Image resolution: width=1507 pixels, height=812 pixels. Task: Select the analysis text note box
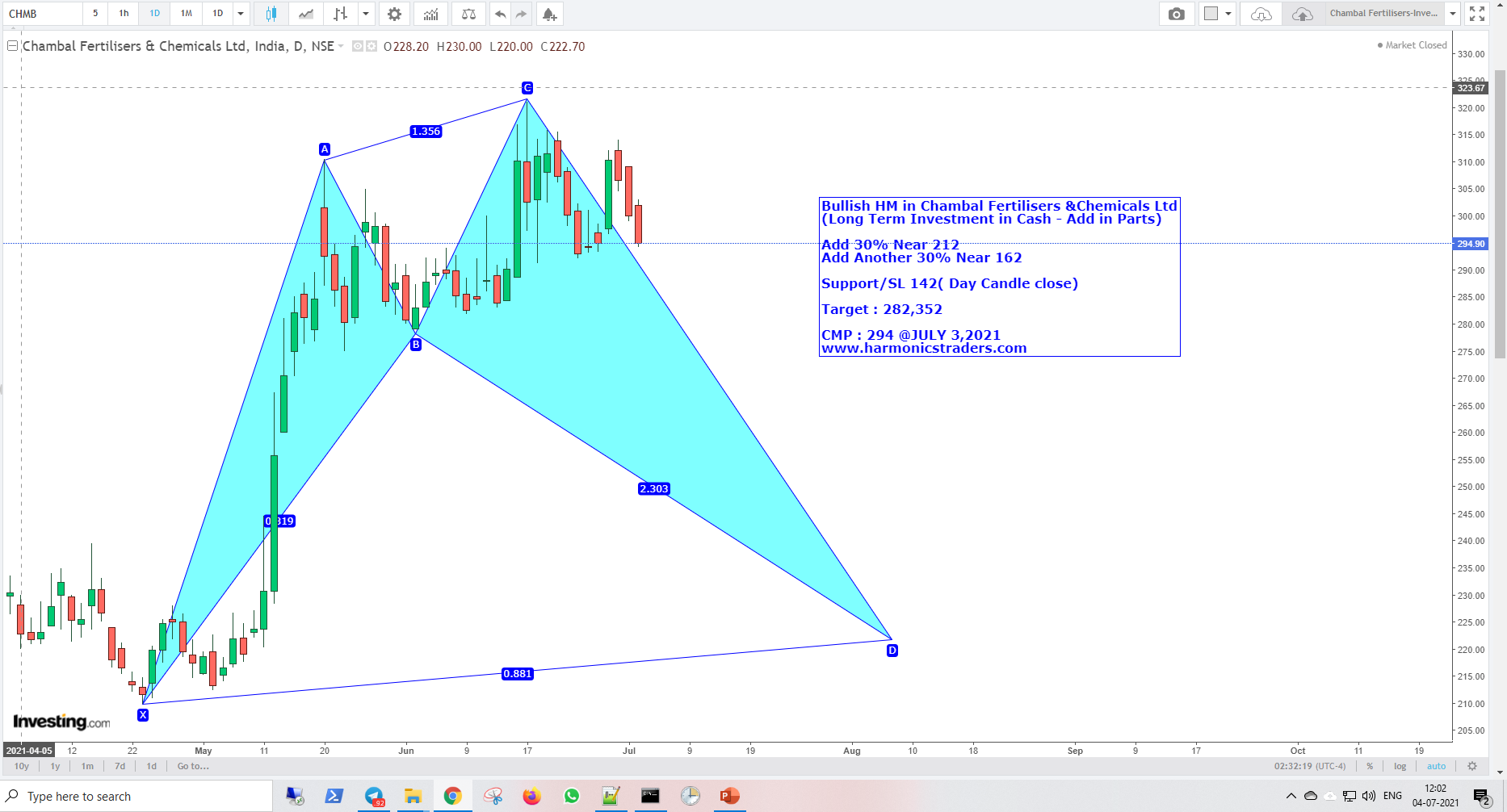coord(999,277)
